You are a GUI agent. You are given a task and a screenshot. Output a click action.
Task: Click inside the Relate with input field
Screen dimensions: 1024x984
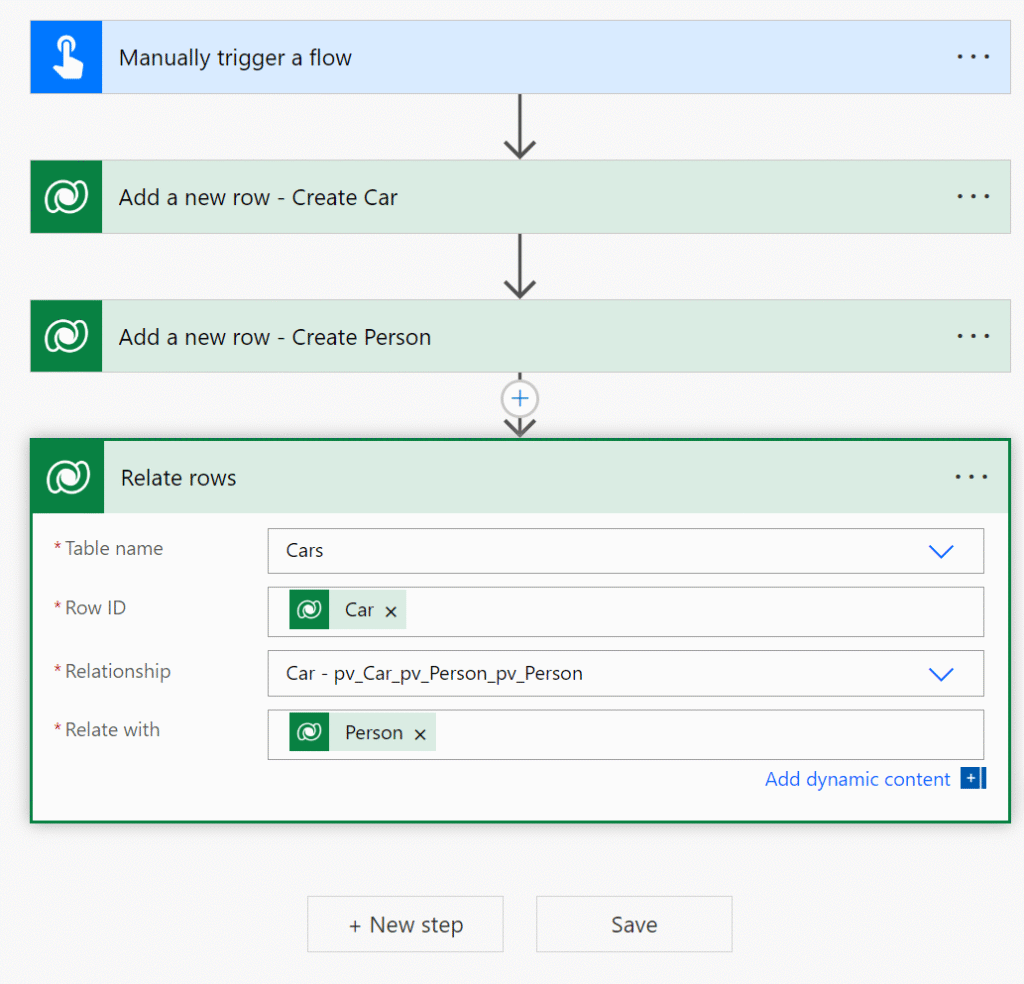(626, 735)
